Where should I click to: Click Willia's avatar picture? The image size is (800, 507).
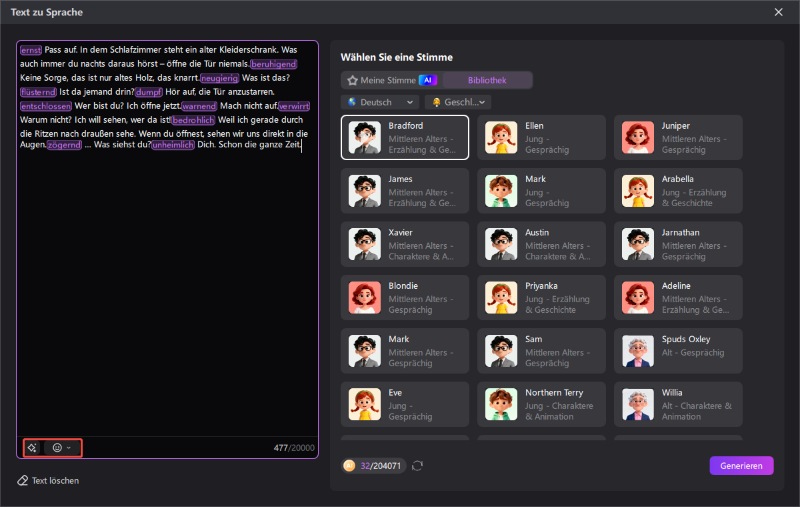[638, 404]
